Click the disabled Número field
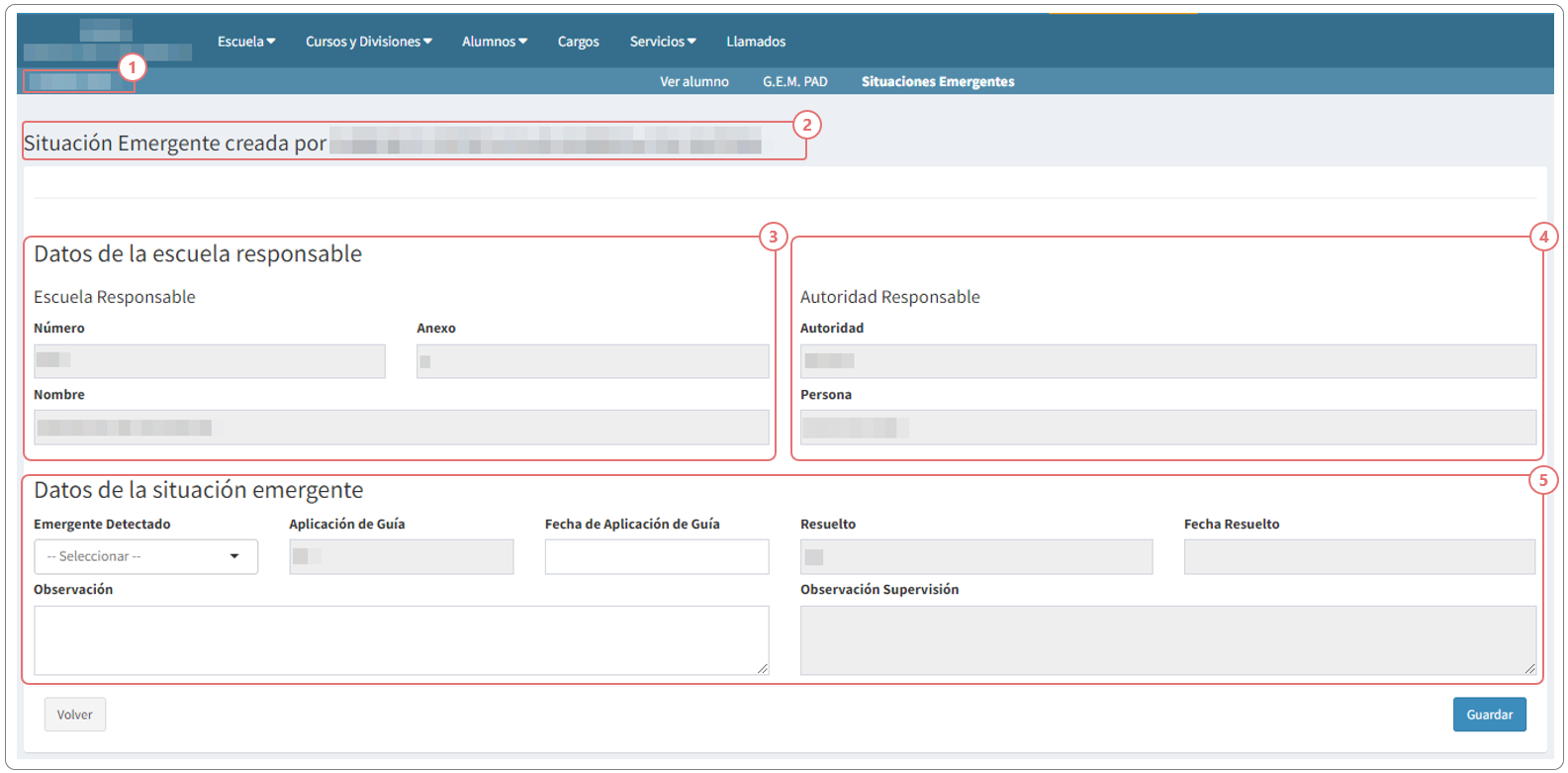The image size is (1568, 773). coord(210,361)
